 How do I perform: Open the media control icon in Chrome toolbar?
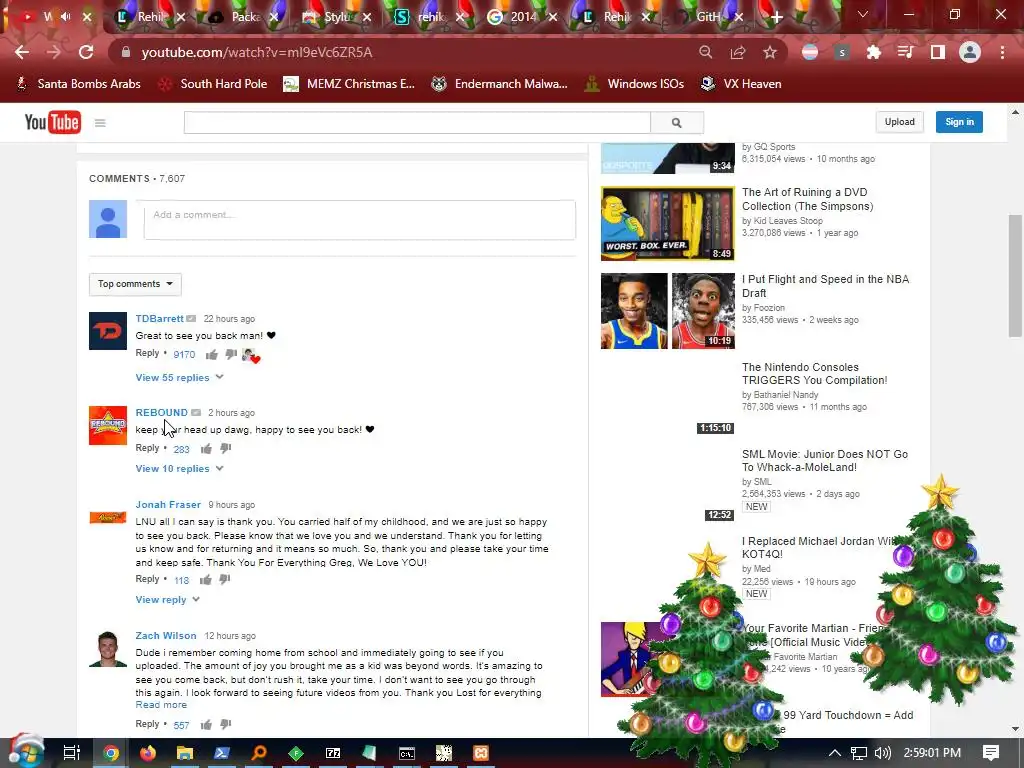(x=906, y=52)
